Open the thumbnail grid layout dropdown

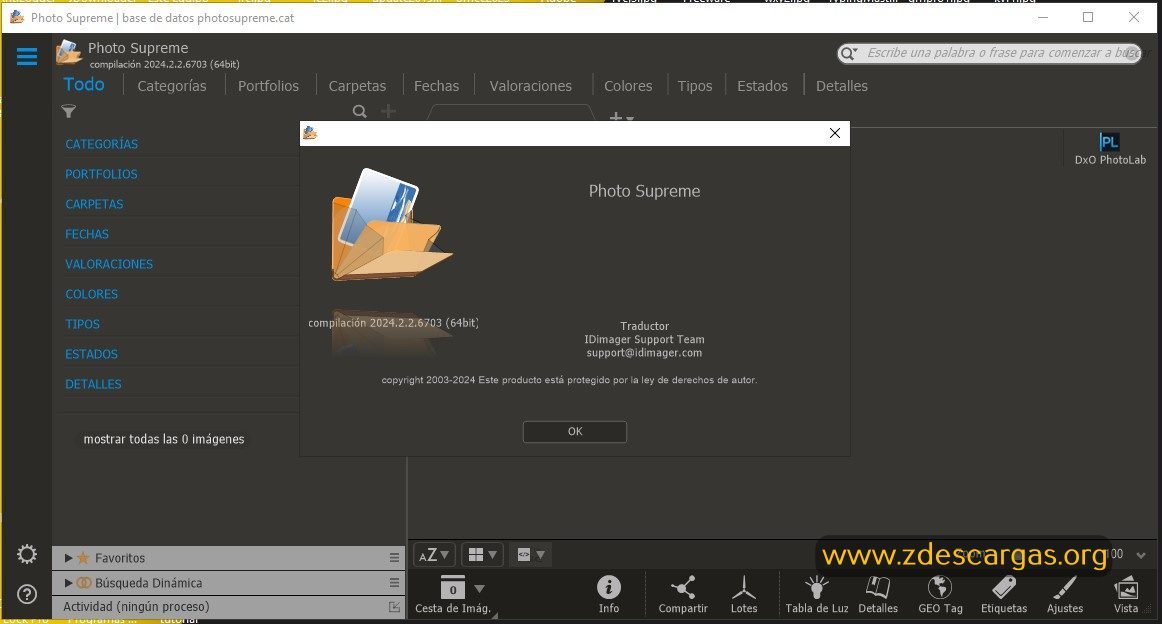(482, 554)
